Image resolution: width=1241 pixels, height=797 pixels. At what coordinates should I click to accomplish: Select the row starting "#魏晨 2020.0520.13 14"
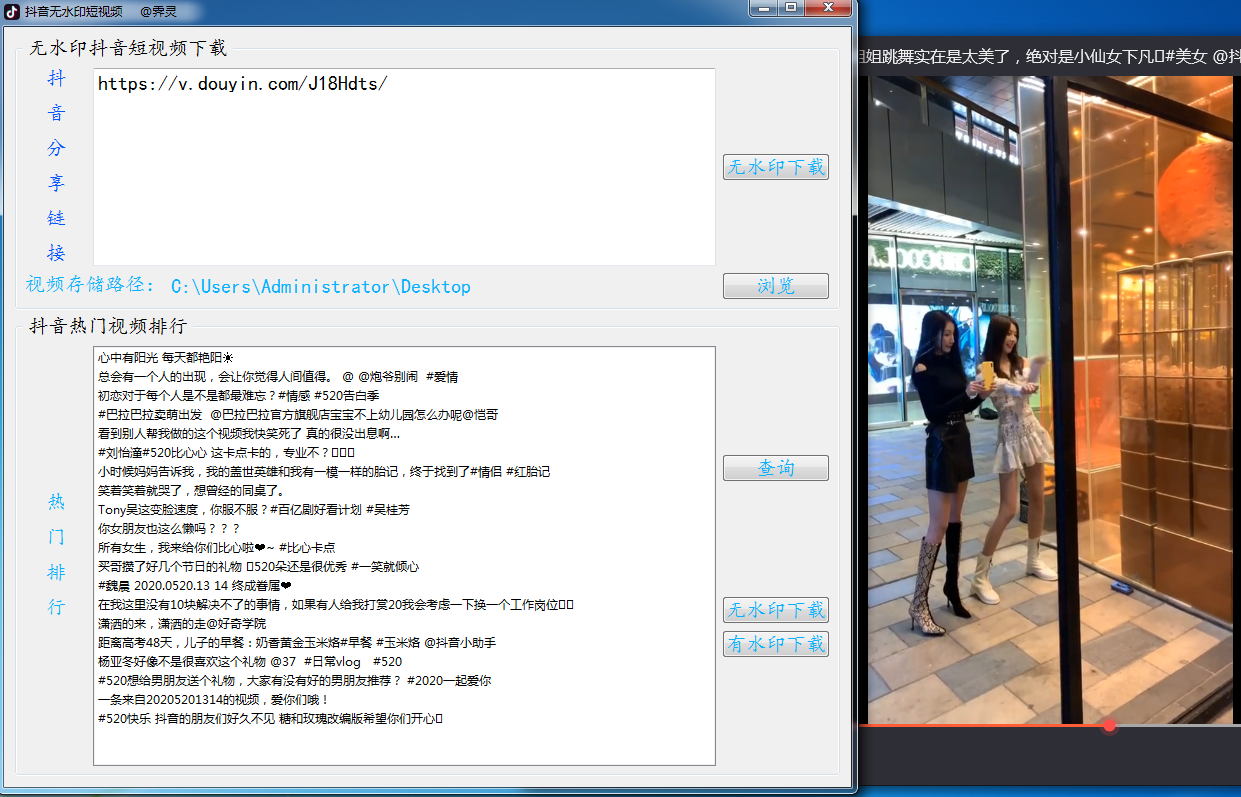[404, 585]
